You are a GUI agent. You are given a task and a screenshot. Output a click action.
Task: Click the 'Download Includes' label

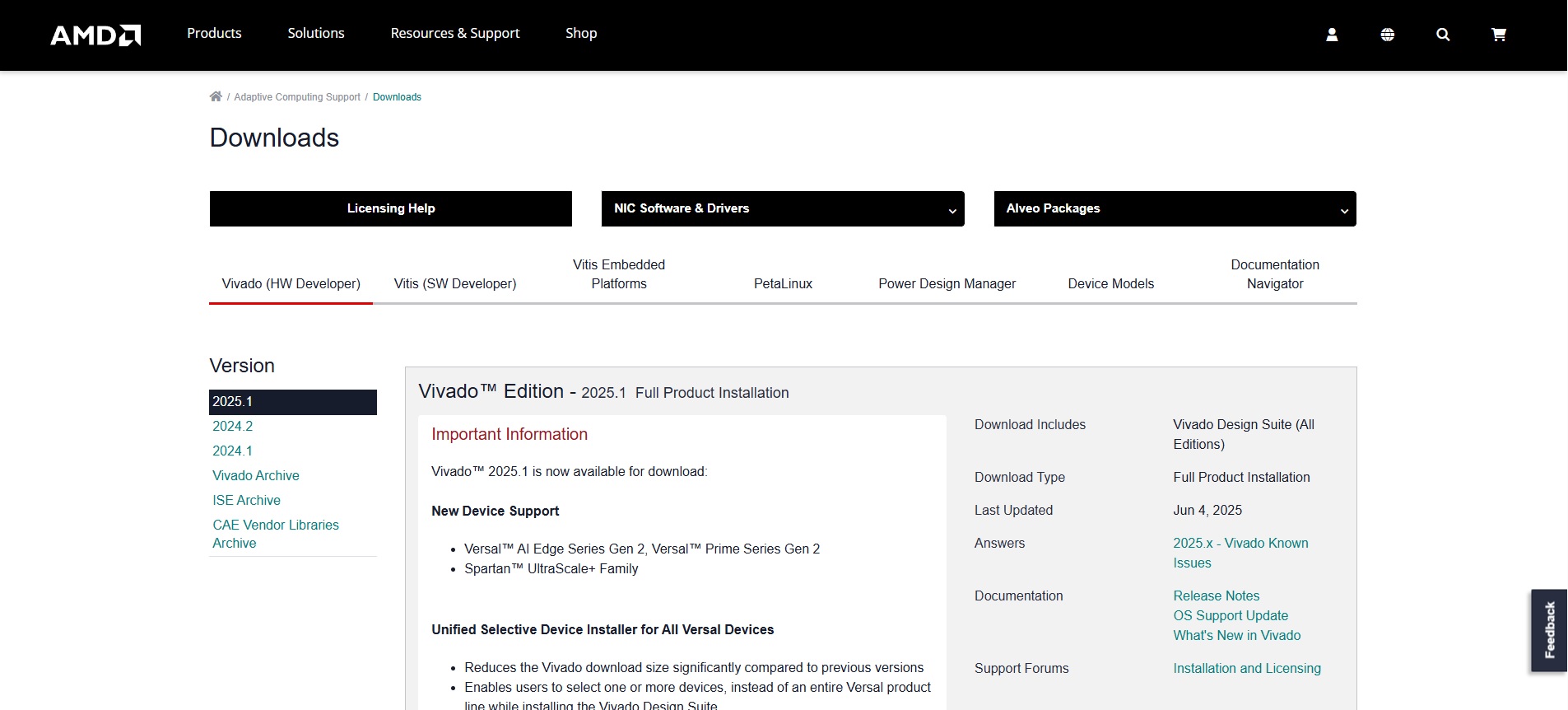(x=1030, y=424)
